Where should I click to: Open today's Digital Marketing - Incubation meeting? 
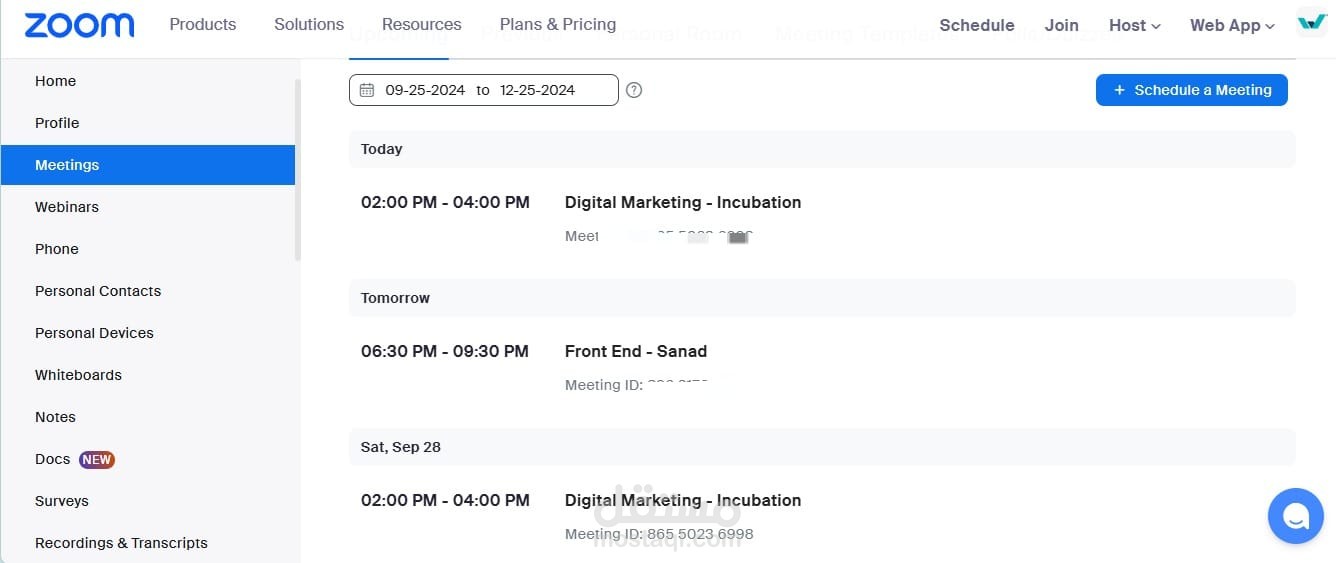(683, 202)
